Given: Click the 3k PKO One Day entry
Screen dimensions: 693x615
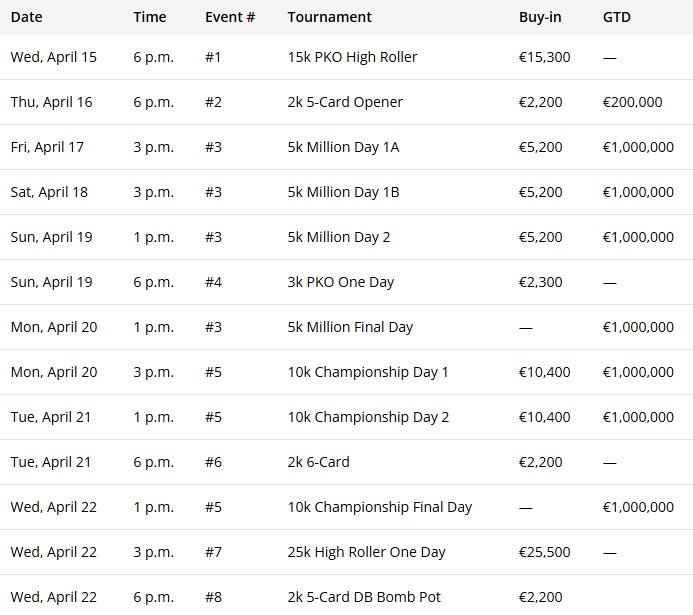Looking at the screenshot, I should coord(340,282).
